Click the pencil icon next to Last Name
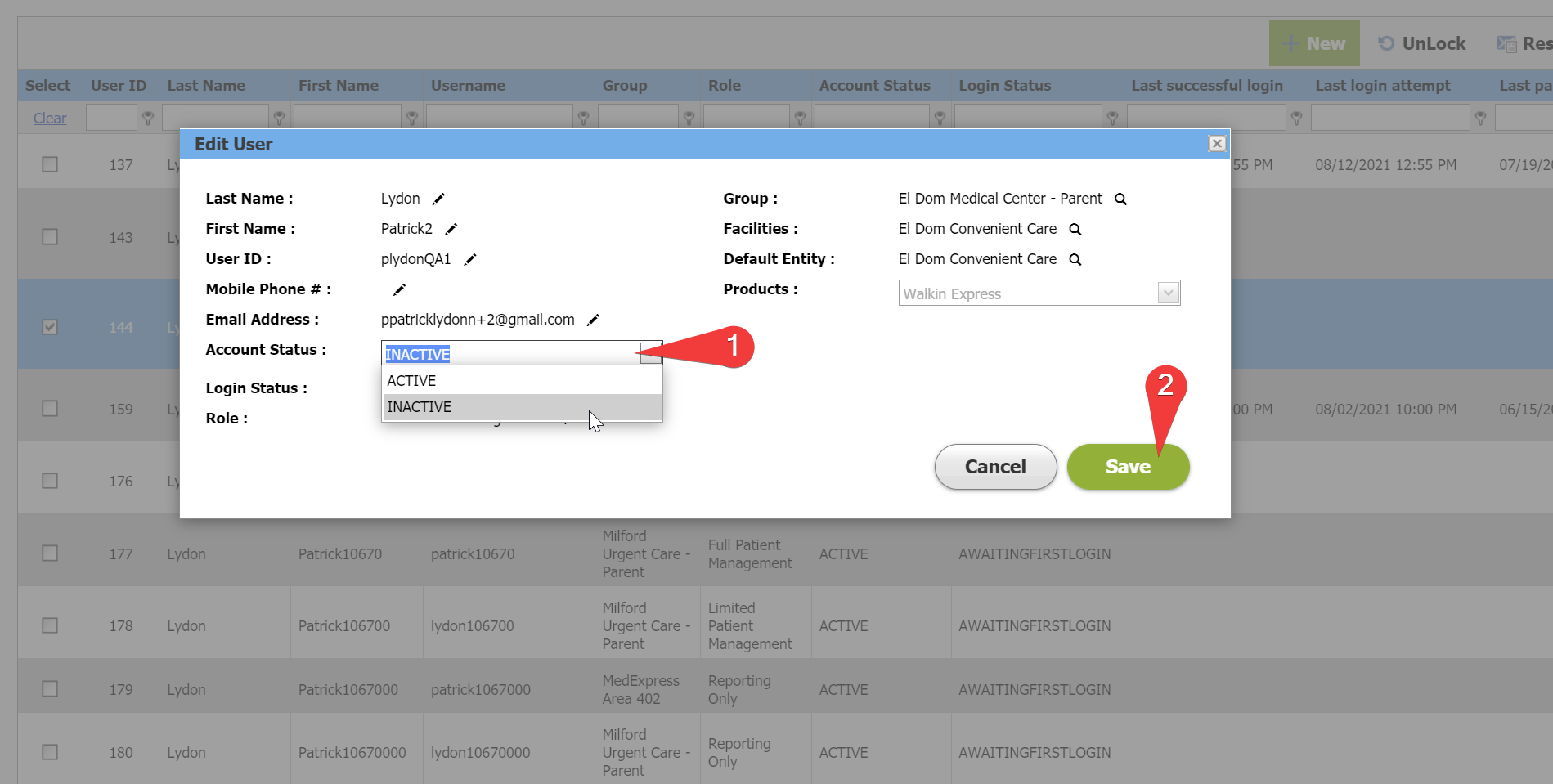Screen dimensions: 1553x784 click(x=438, y=199)
